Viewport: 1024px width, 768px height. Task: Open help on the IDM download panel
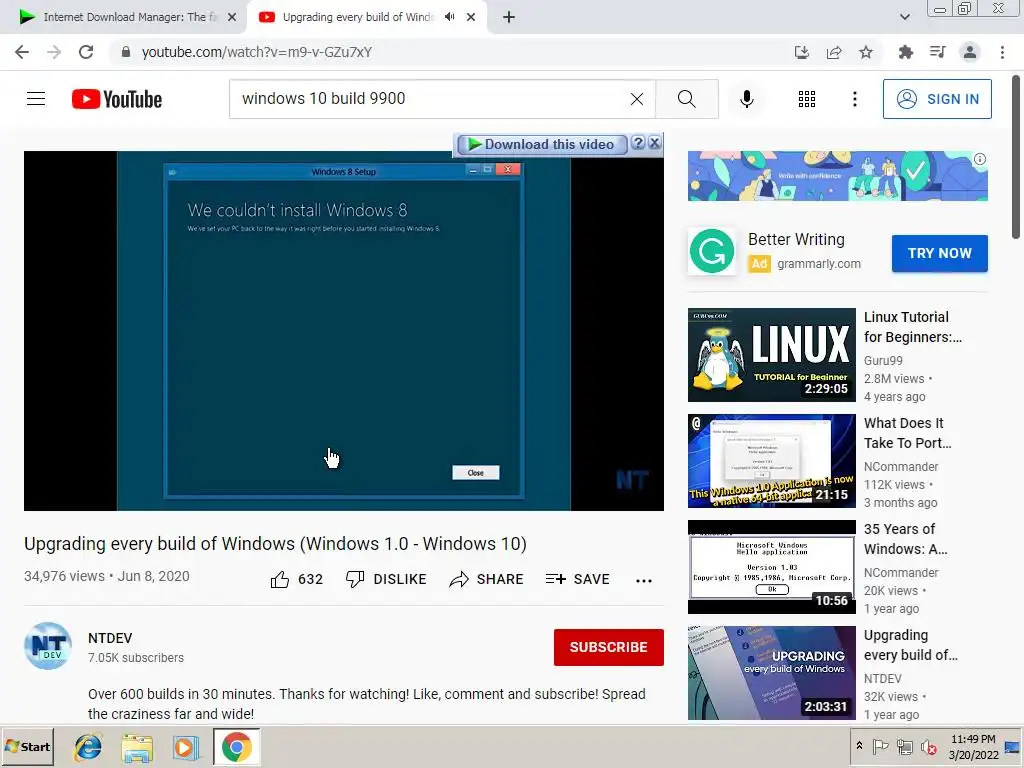[x=639, y=143]
